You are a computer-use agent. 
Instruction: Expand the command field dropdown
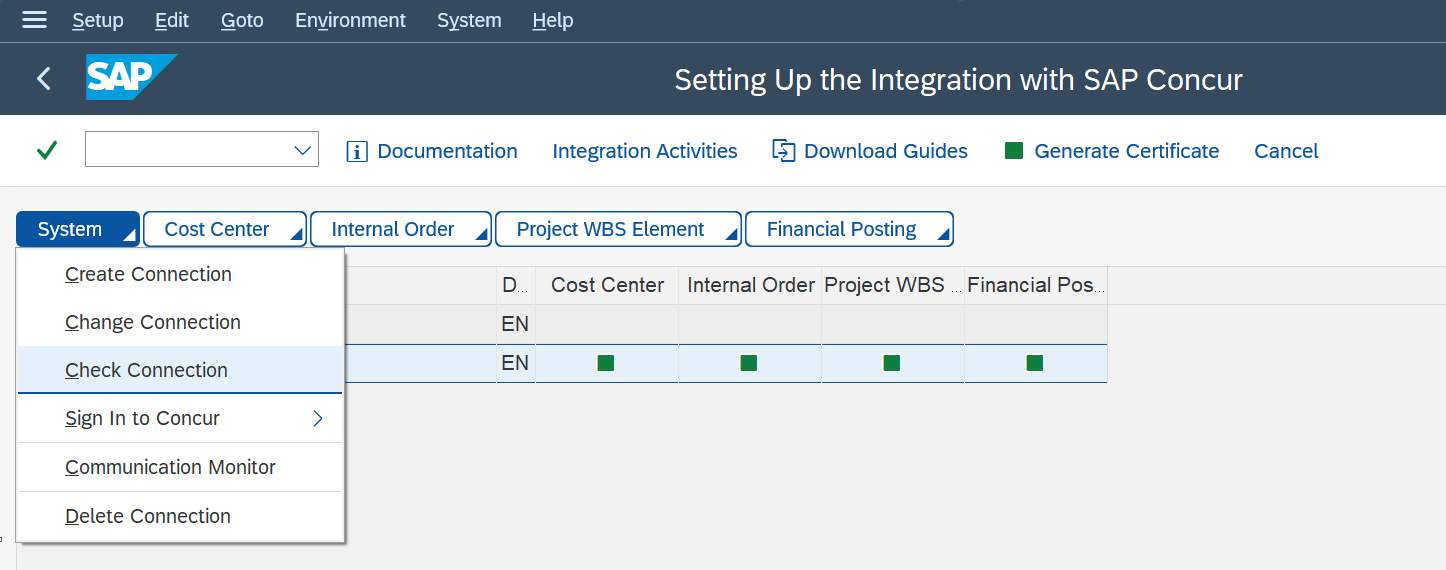303,151
